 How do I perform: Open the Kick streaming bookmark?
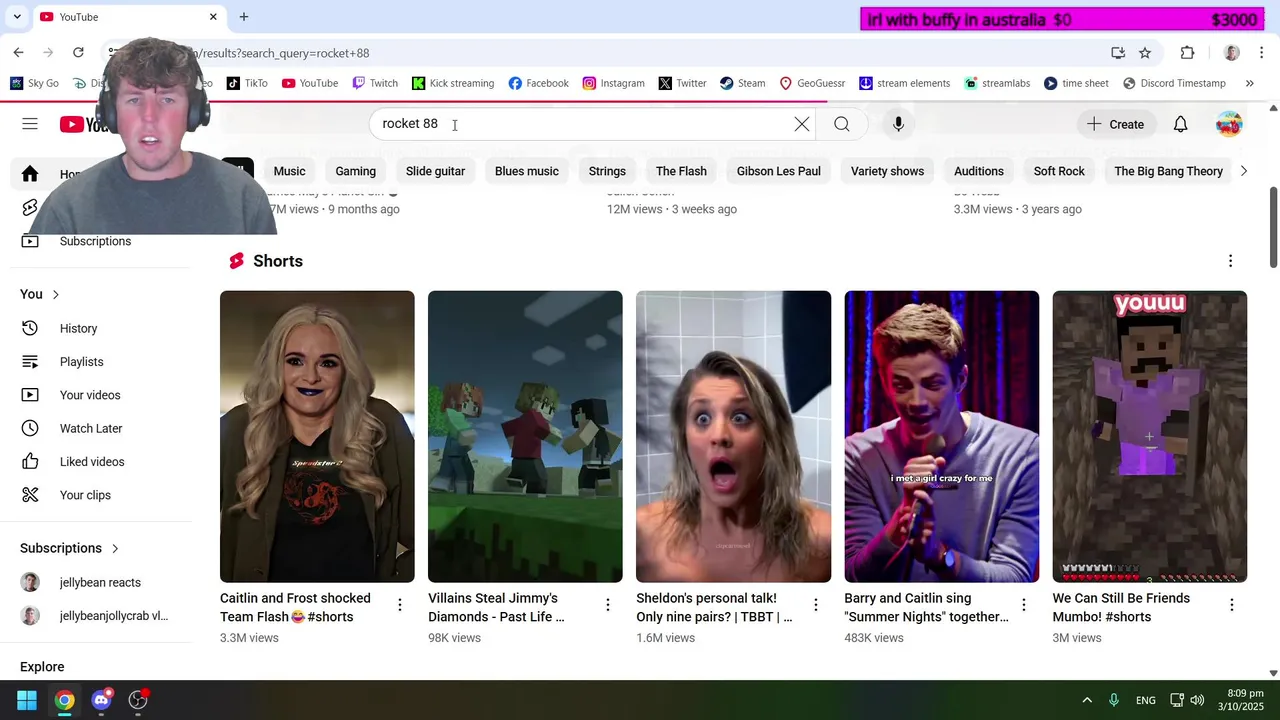(x=453, y=83)
